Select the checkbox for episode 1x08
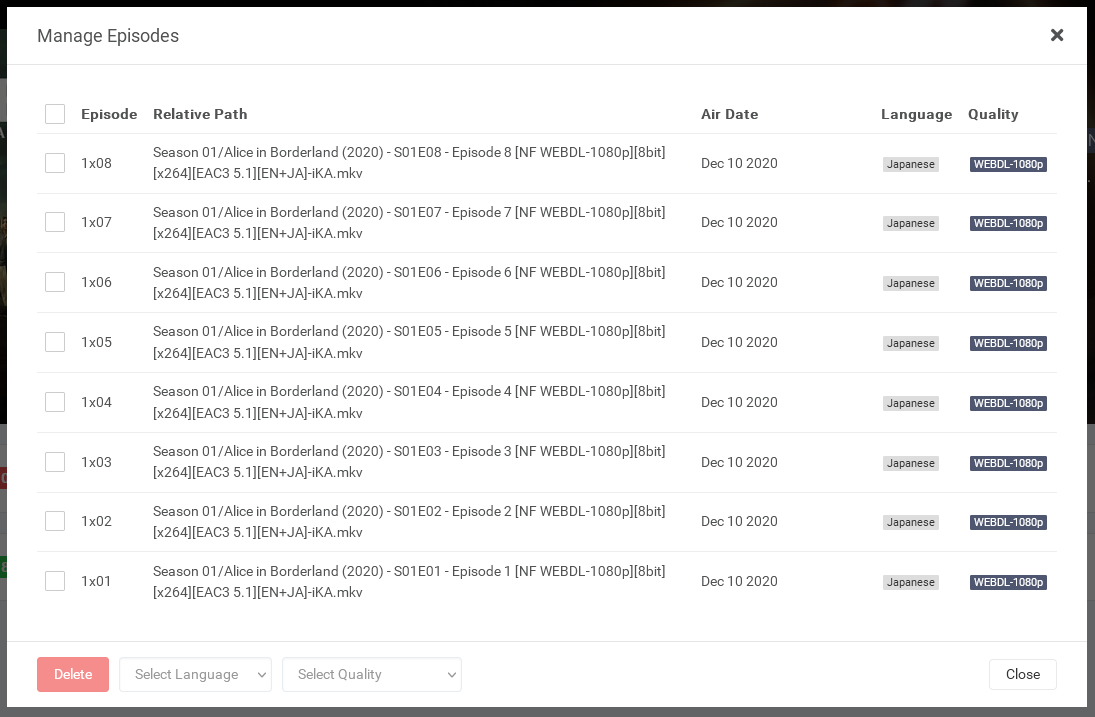This screenshot has height=717, width=1095. click(55, 163)
